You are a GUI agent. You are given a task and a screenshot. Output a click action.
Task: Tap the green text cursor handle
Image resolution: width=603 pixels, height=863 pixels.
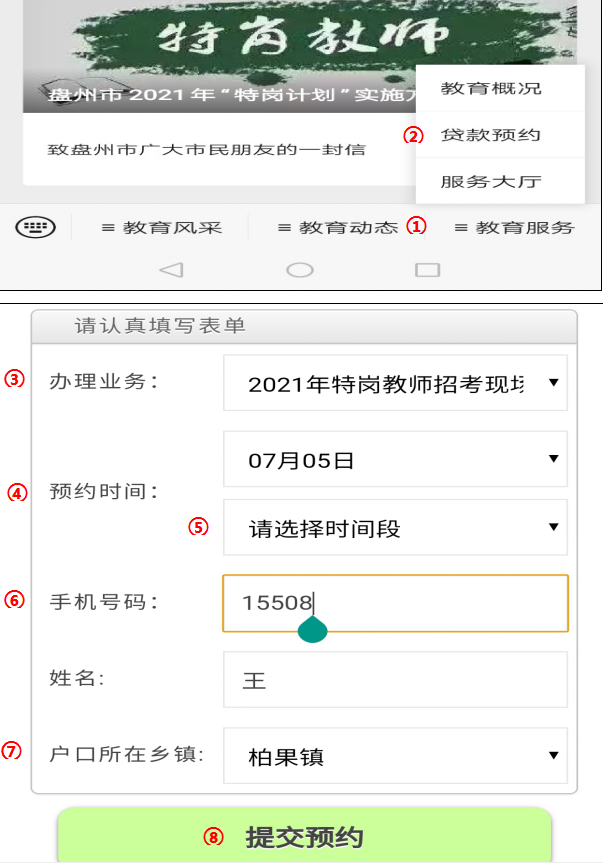click(x=313, y=630)
